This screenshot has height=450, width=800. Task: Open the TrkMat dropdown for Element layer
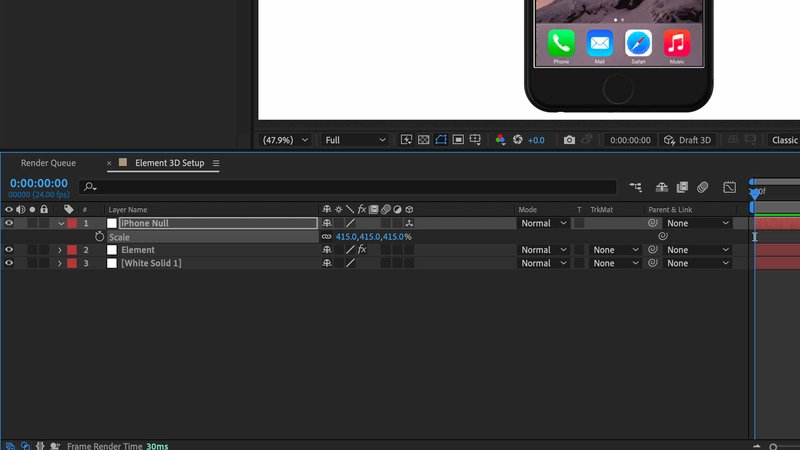click(x=615, y=250)
